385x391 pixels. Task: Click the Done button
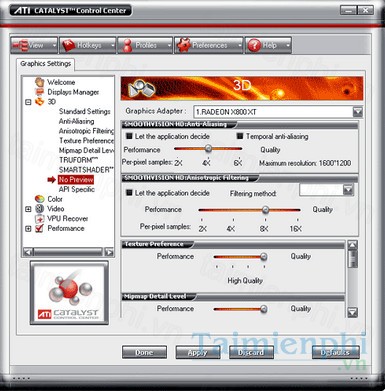[x=144, y=352]
